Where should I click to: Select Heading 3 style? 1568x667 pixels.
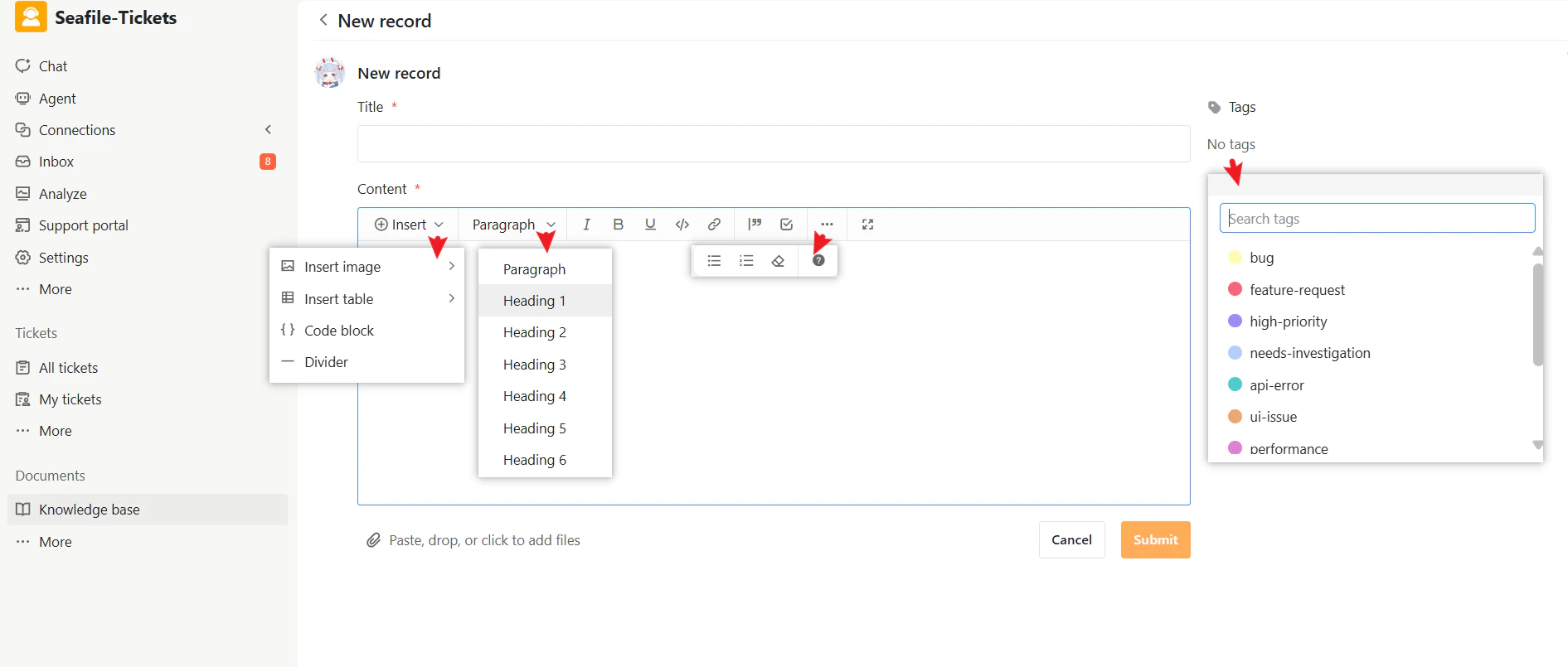[x=545, y=365]
